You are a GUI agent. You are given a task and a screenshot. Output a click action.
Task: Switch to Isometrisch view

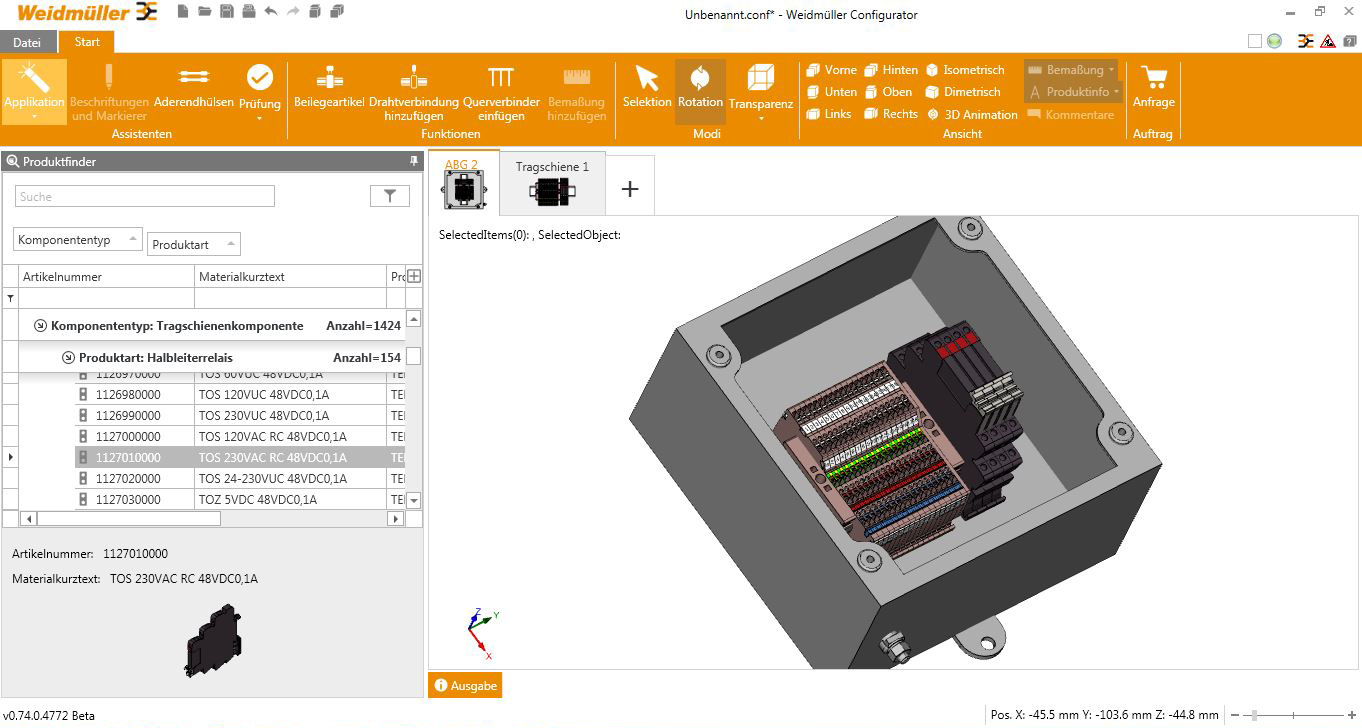965,70
